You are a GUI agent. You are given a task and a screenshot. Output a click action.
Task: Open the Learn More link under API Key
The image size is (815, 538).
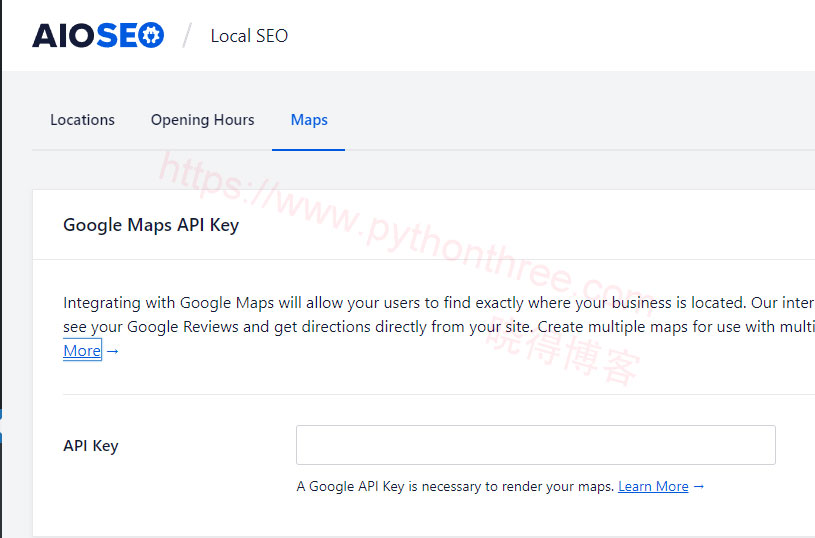click(653, 487)
